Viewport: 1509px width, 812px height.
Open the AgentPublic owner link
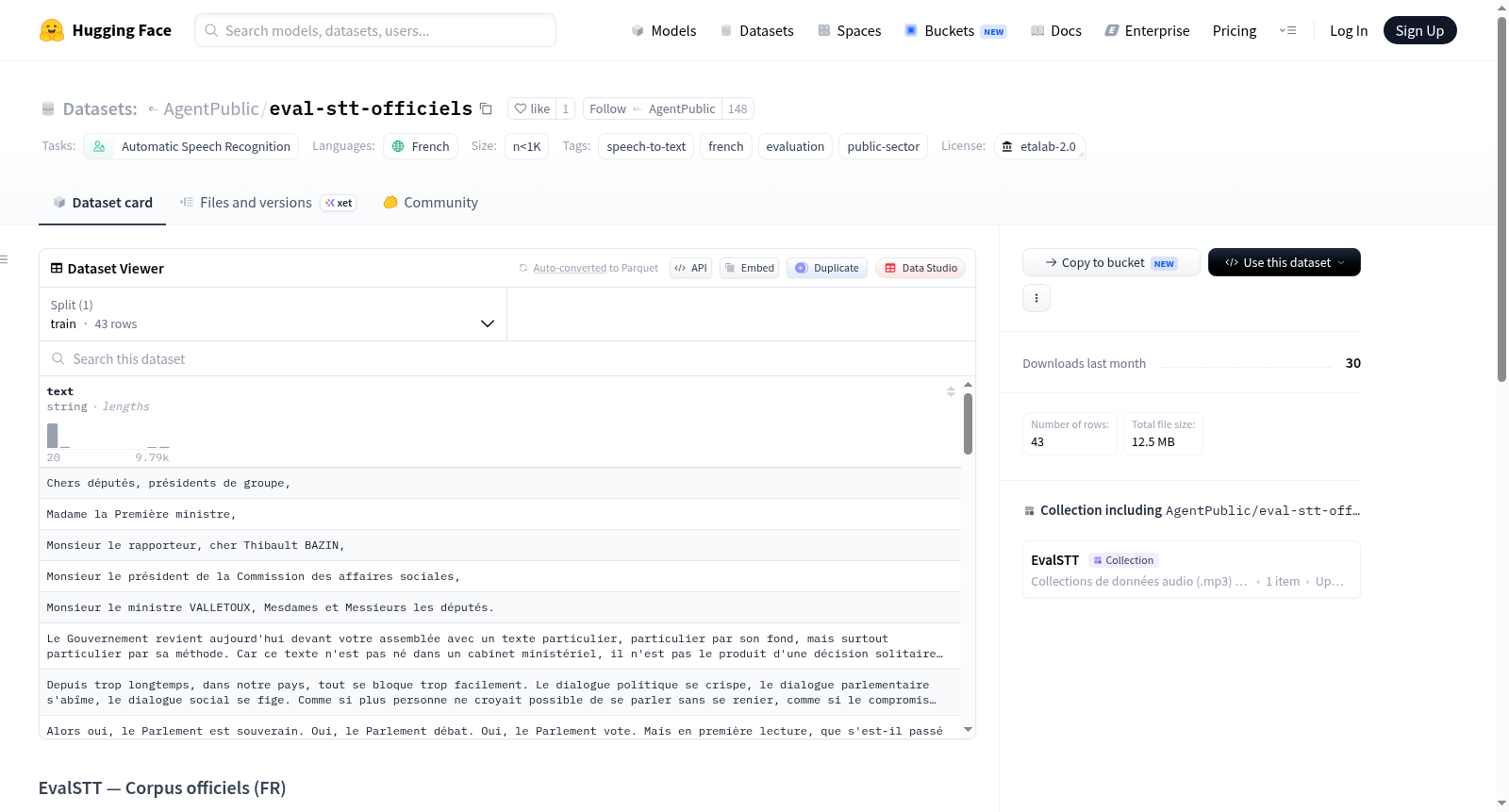point(210,108)
